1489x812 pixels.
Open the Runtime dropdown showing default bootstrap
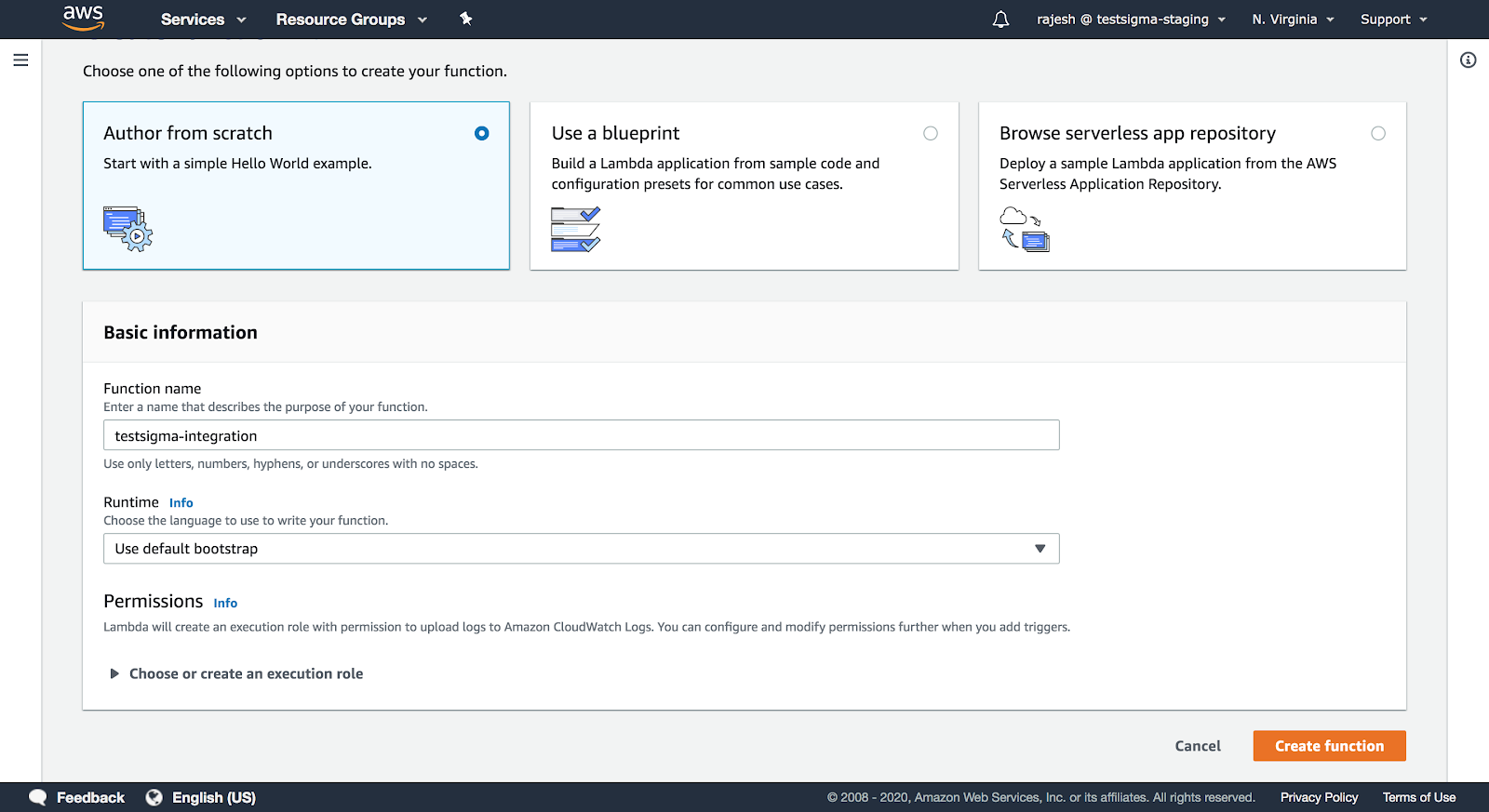click(581, 549)
